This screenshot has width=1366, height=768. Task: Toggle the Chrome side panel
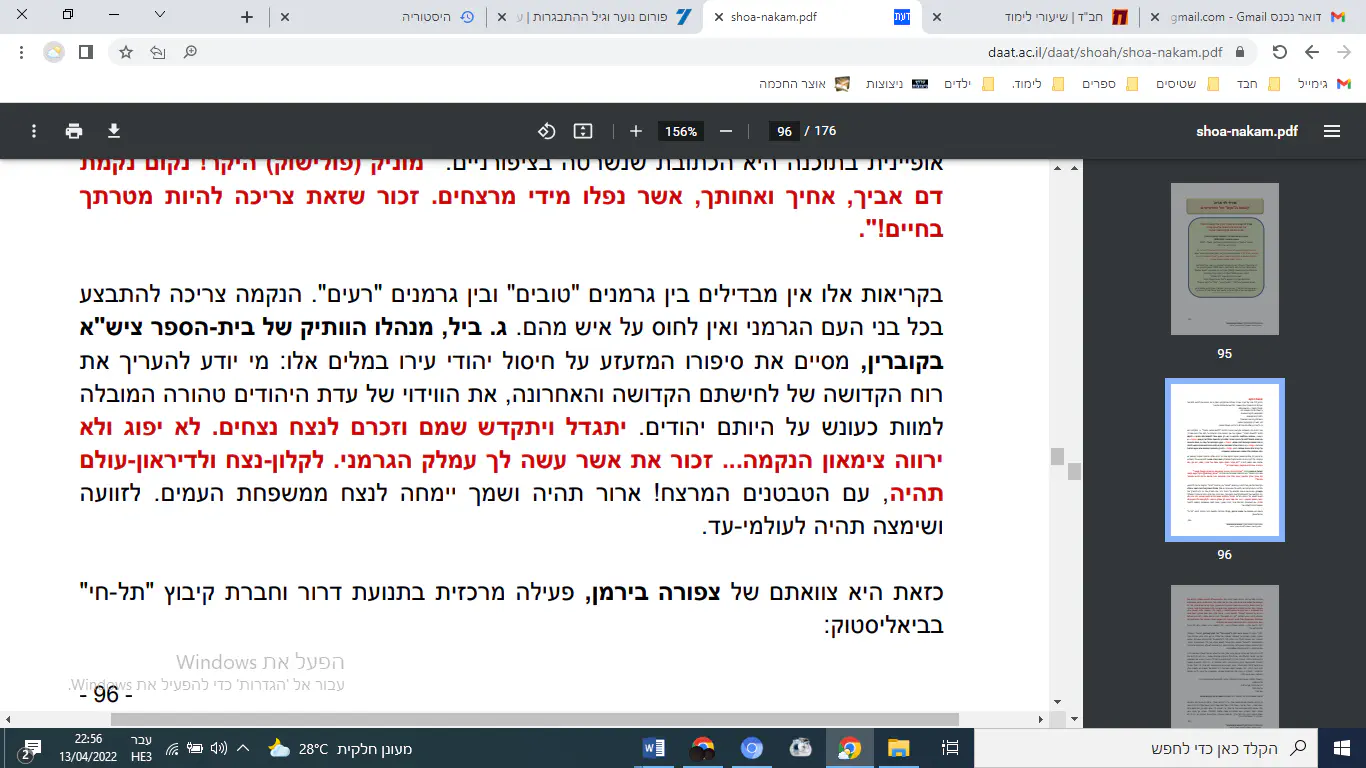86,52
